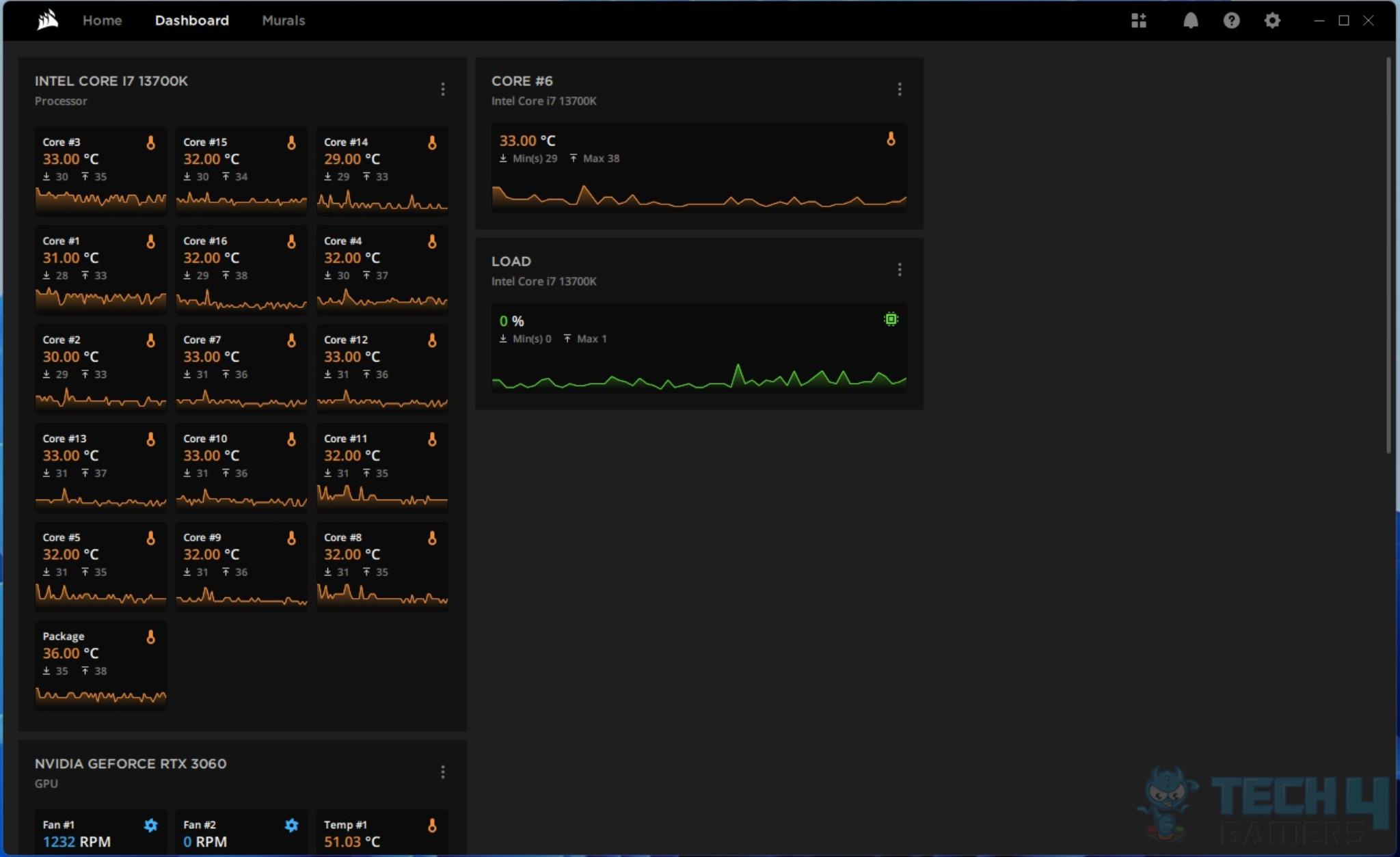Click Core #11 thermometer icon
1400x857 pixels.
pos(432,439)
